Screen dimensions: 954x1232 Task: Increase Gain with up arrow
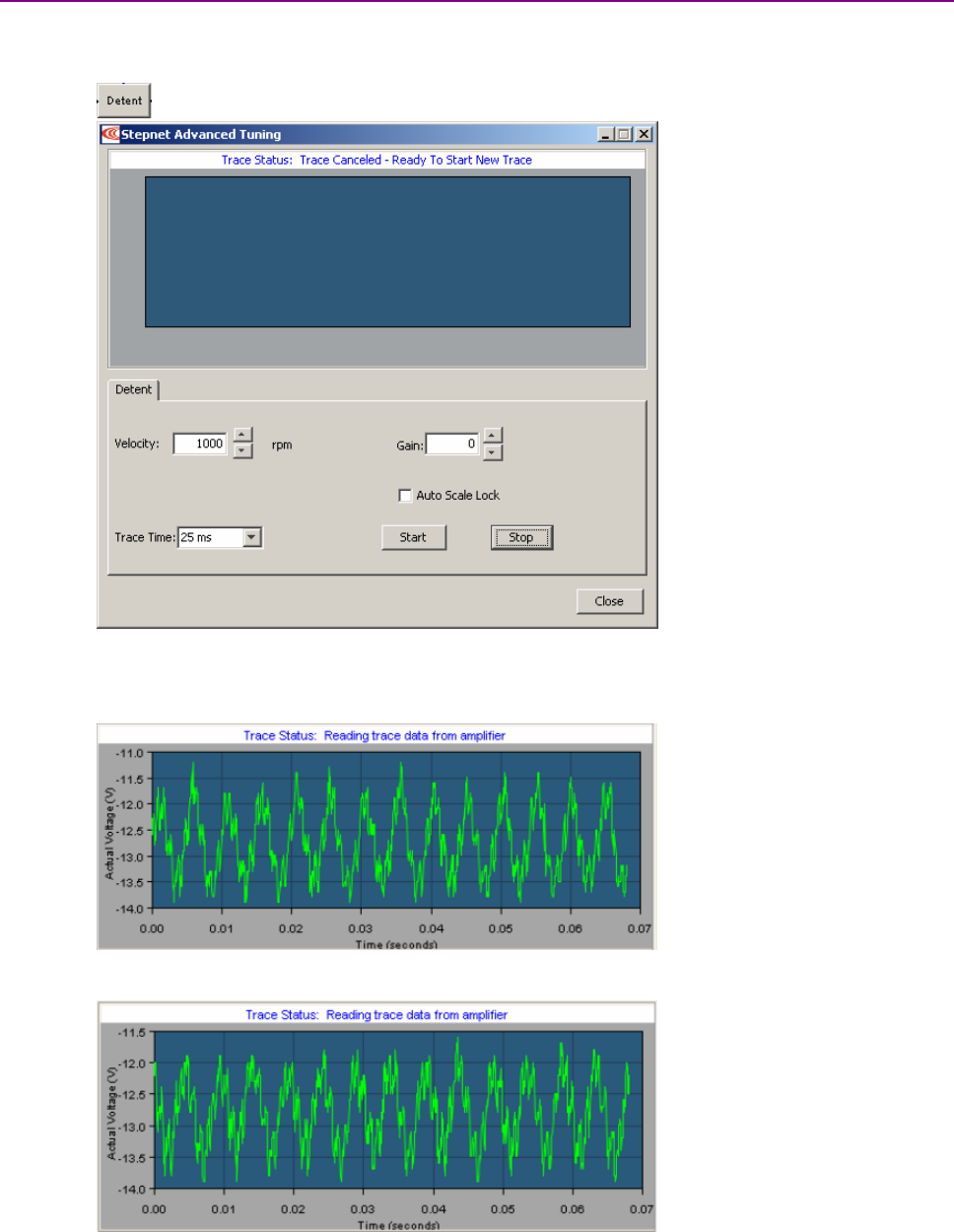click(x=493, y=436)
